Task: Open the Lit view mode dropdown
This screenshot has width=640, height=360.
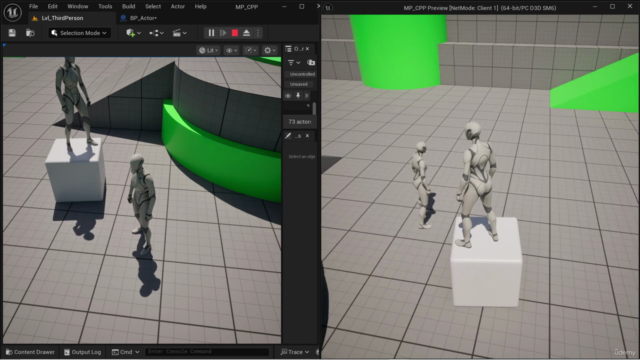Action: click(209, 50)
